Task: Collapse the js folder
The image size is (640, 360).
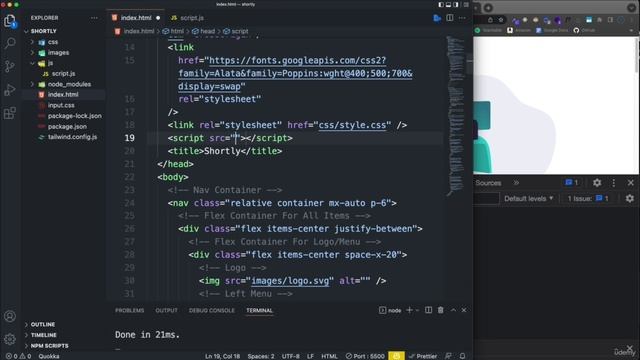Action: click(50, 63)
